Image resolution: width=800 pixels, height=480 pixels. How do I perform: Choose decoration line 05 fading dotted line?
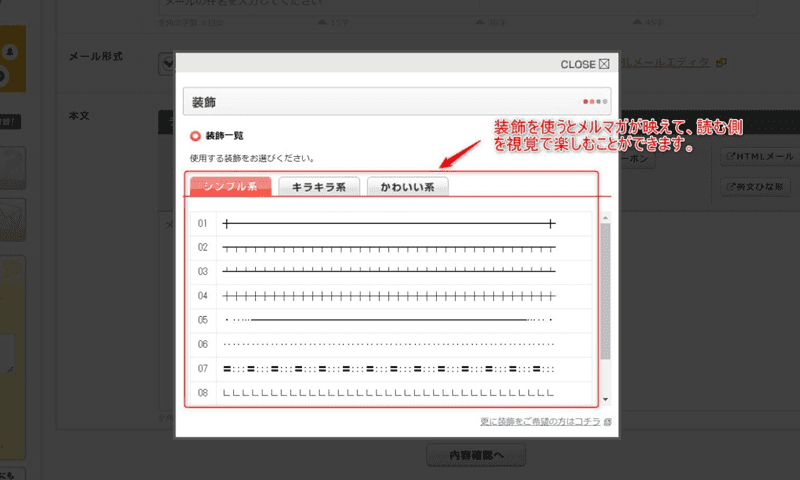pyautogui.click(x=389, y=320)
